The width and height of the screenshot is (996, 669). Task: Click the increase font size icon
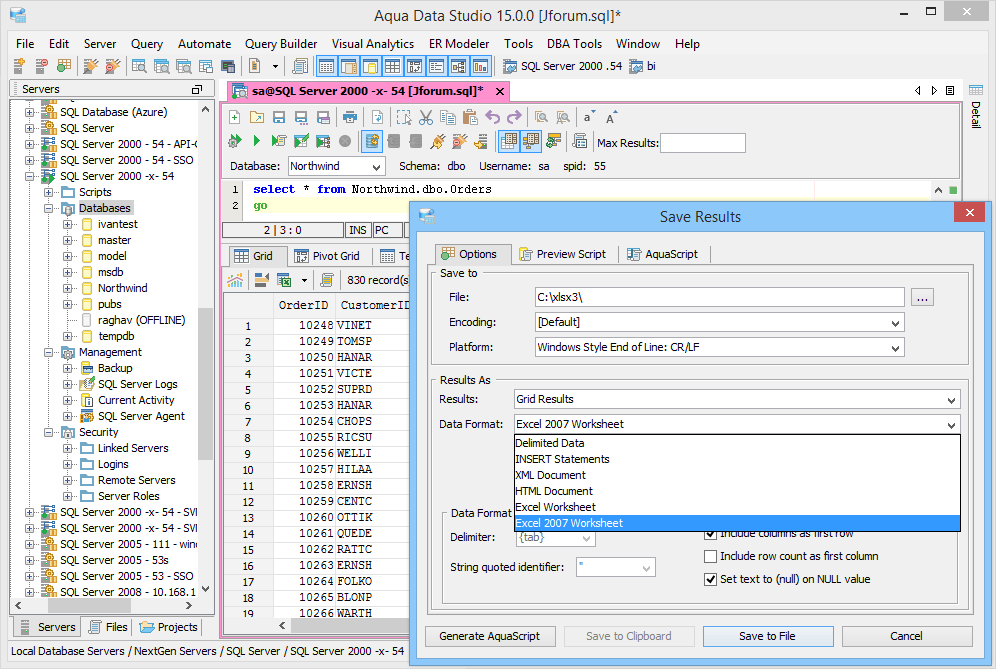point(610,118)
